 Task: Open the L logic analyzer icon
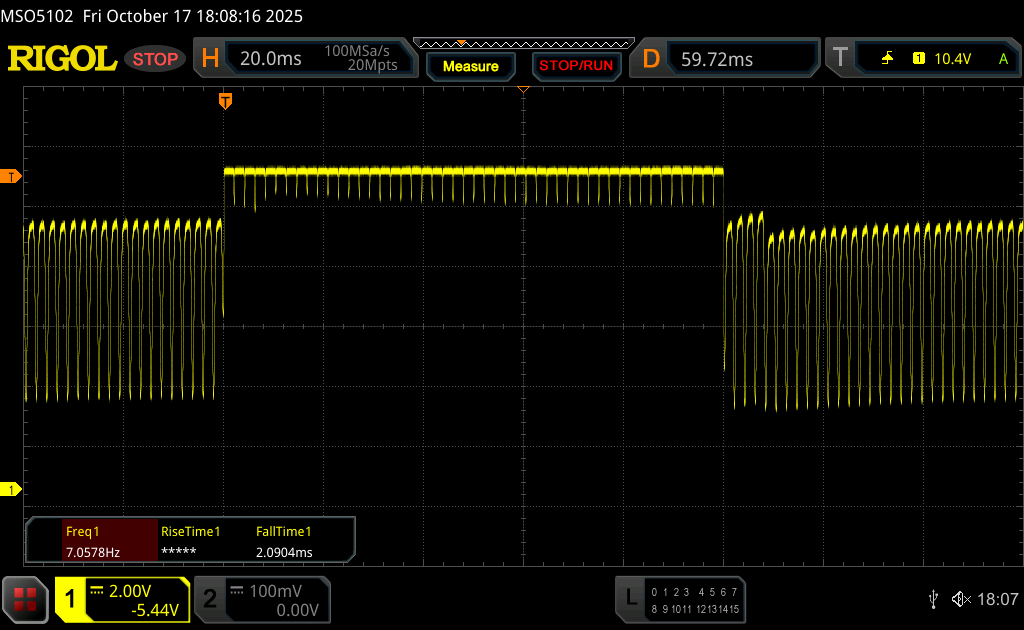pyautogui.click(x=630, y=598)
